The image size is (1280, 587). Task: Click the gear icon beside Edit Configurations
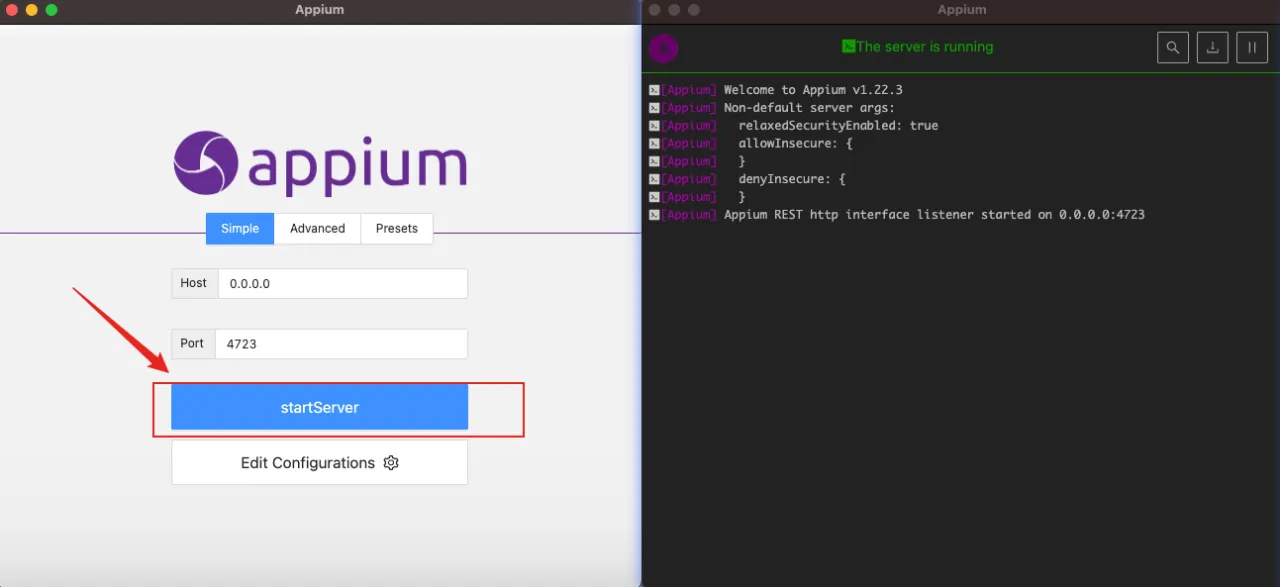[x=391, y=463]
